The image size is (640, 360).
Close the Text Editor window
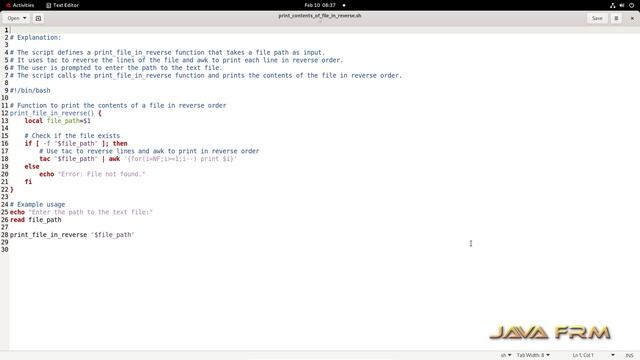(x=632, y=18)
